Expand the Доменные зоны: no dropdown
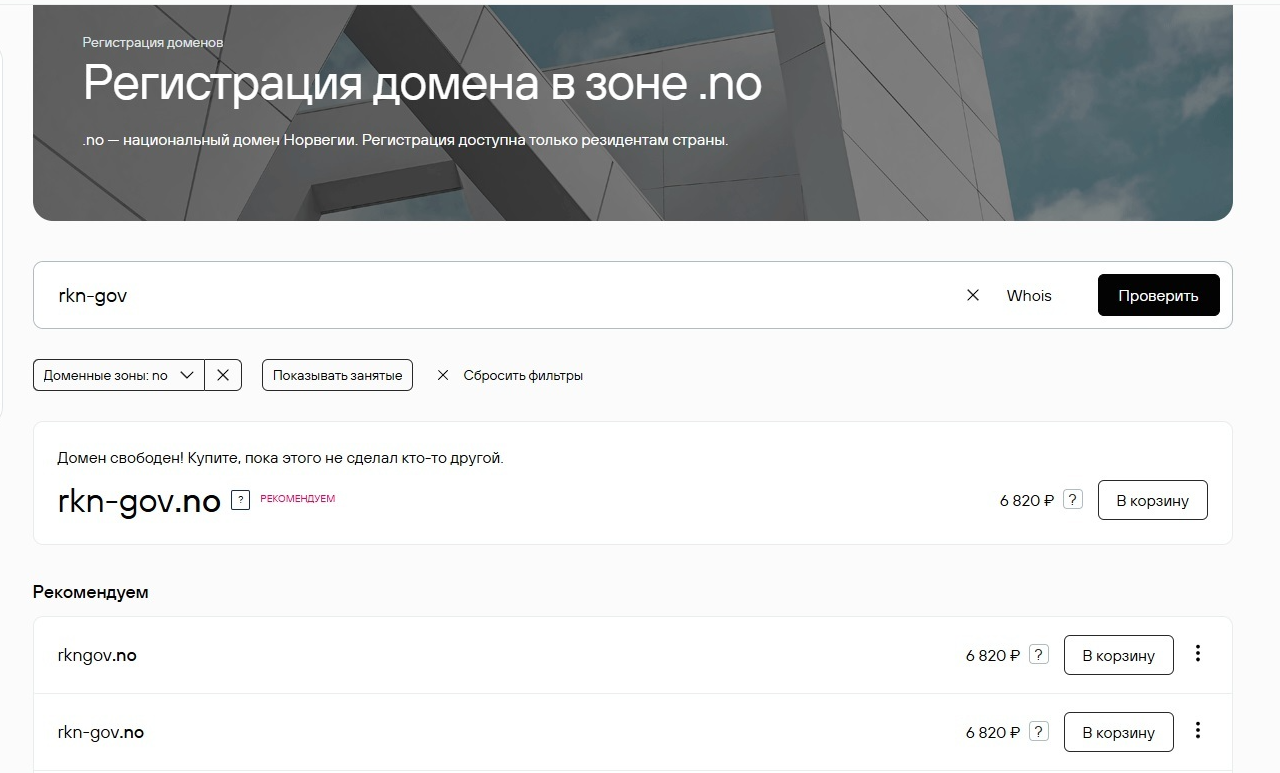This screenshot has height=773, width=1280. [x=119, y=375]
